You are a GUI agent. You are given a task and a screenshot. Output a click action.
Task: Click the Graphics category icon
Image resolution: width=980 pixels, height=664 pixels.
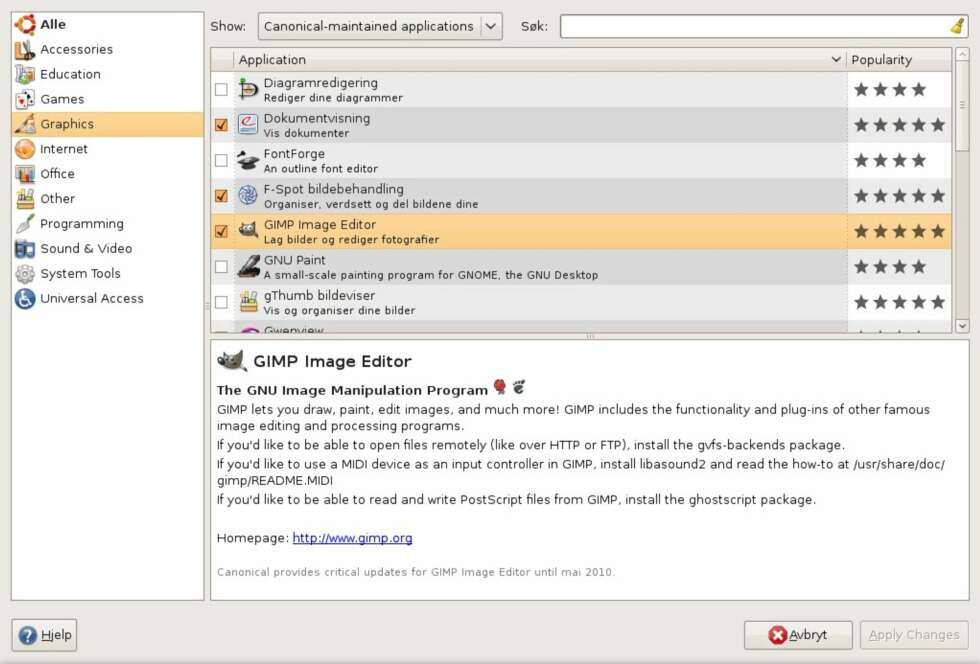(25, 124)
